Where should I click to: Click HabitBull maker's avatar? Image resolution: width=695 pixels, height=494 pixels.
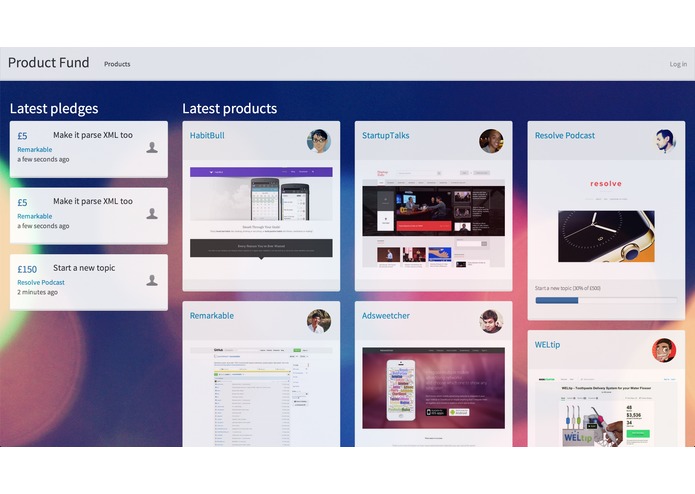point(319,141)
